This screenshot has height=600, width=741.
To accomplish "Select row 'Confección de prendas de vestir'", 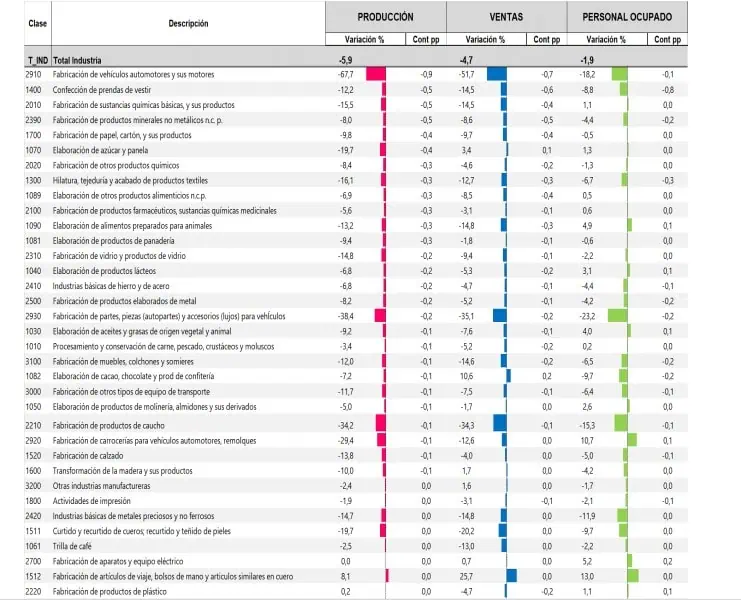I will pos(356,90).
